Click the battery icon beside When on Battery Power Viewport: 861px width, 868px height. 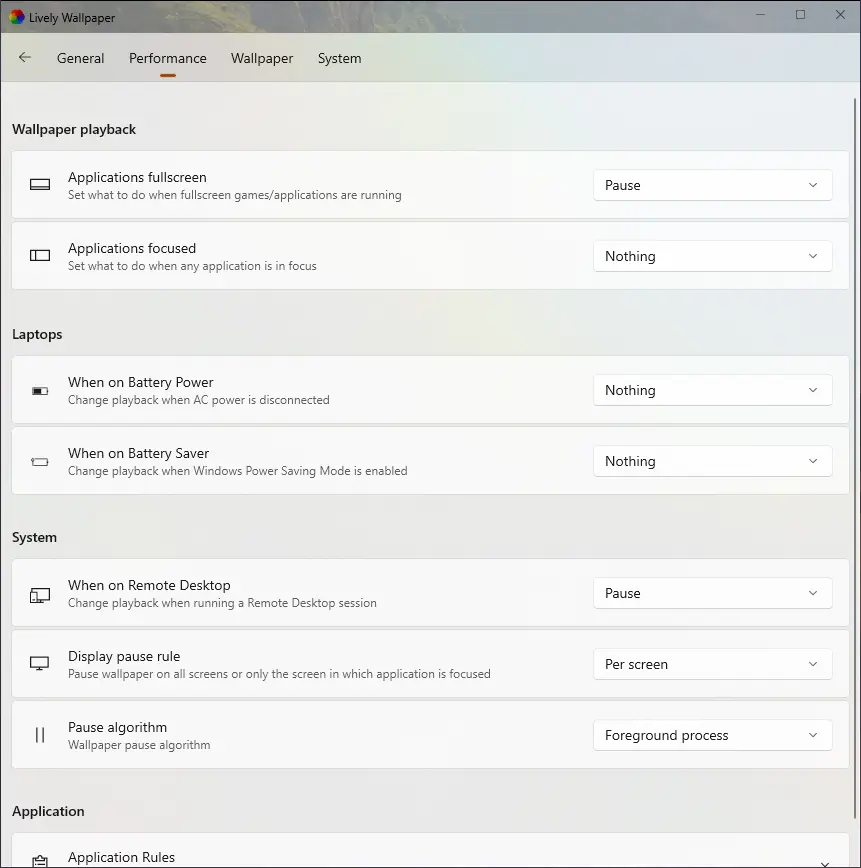pos(39,390)
